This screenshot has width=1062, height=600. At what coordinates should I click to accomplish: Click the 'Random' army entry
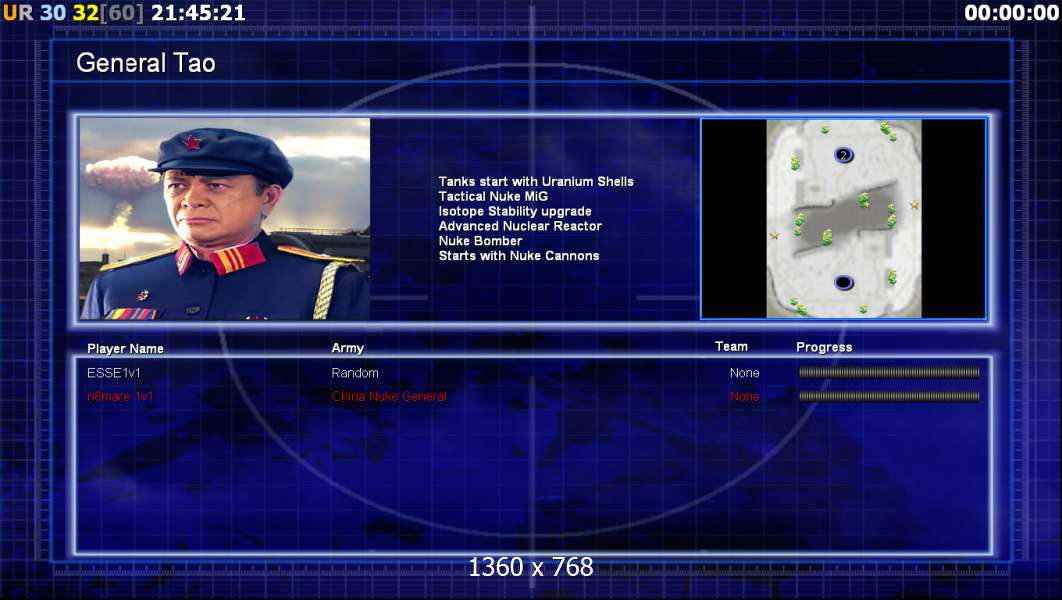(355, 373)
